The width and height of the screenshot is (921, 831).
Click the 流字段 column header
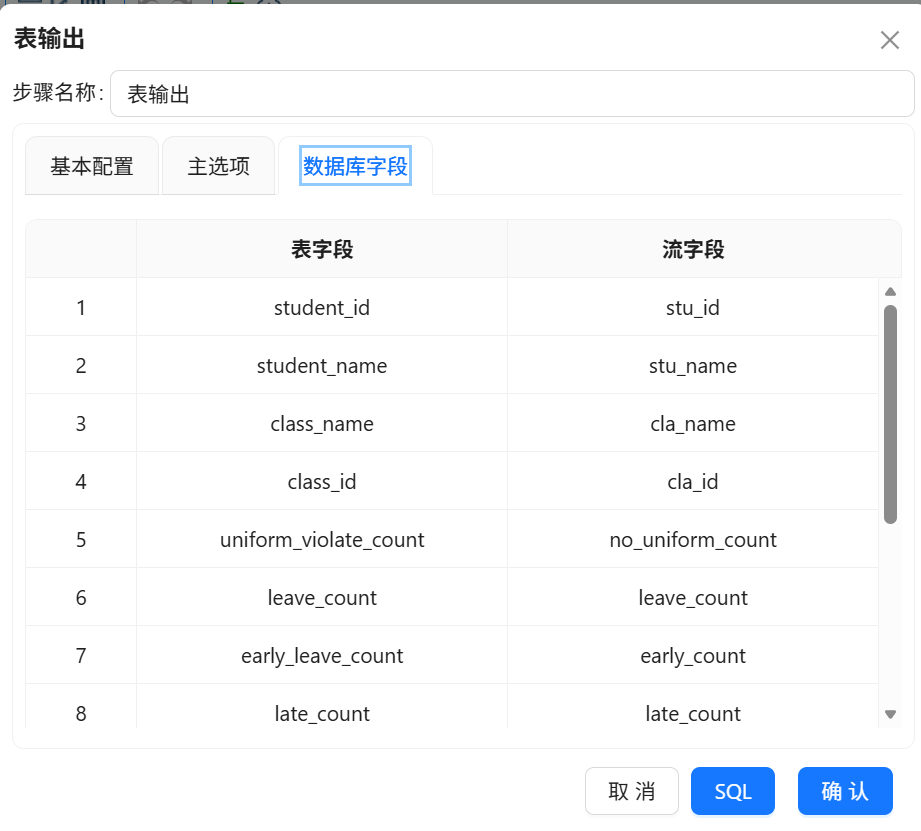tap(693, 249)
